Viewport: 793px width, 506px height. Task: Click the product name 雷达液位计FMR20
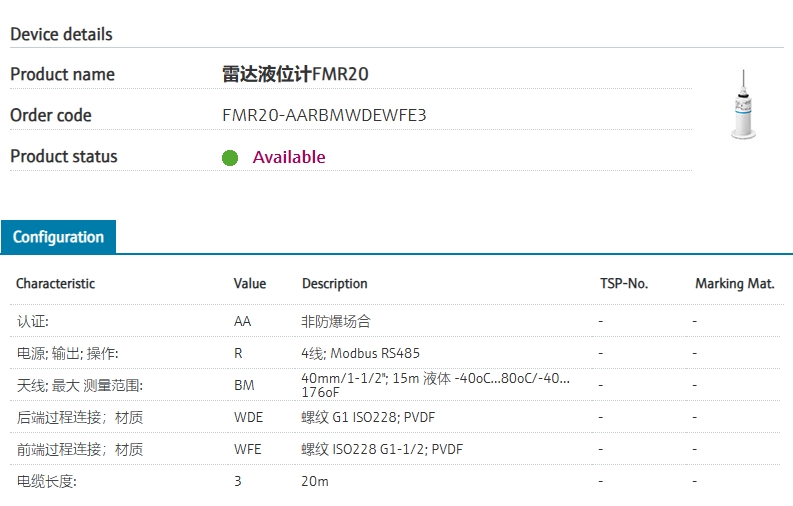(x=295, y=74)
